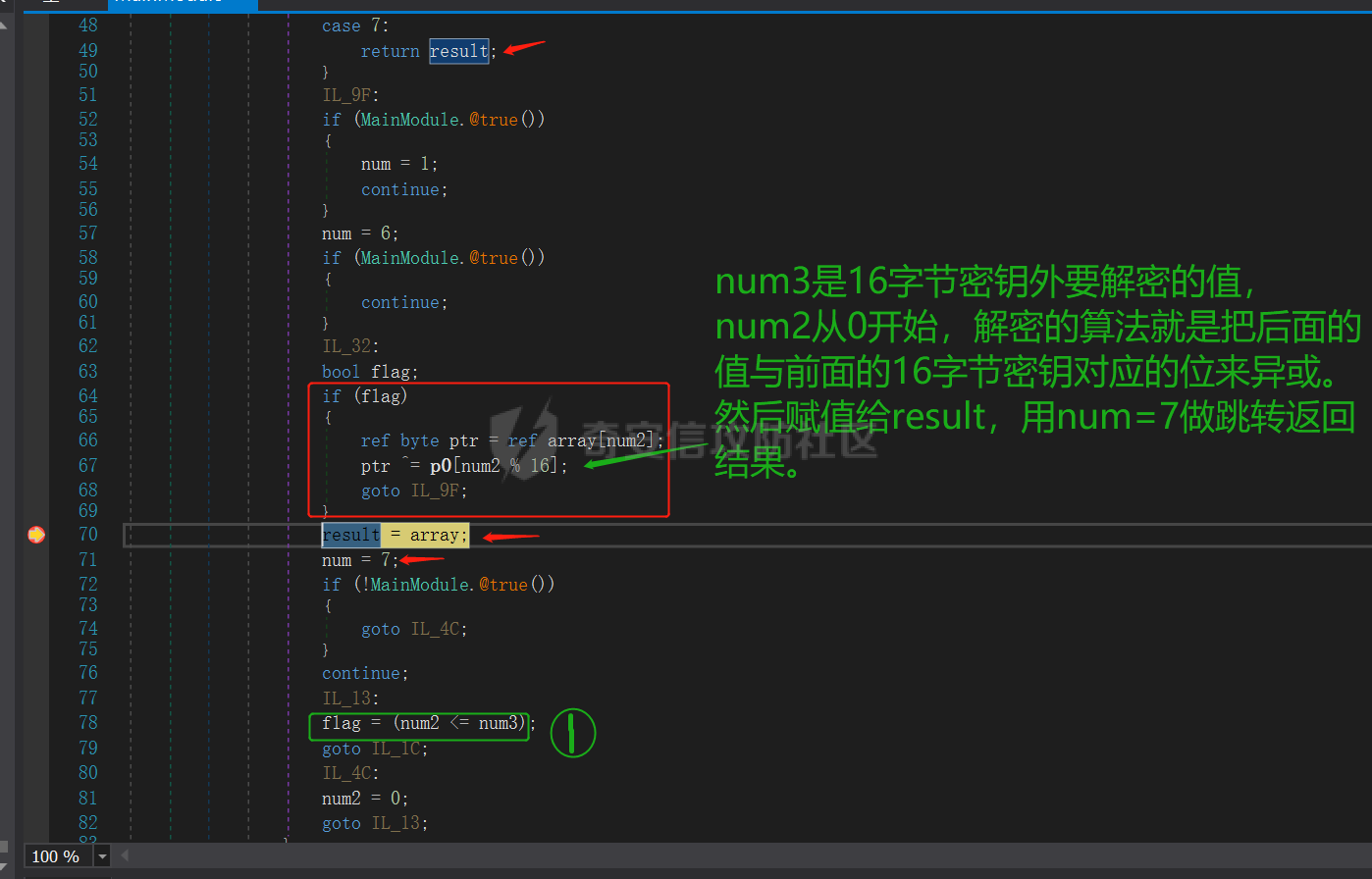Click the 'IL_13:' label on line 77
This screenshot has height=879, width=1372.
coord(350,698)
